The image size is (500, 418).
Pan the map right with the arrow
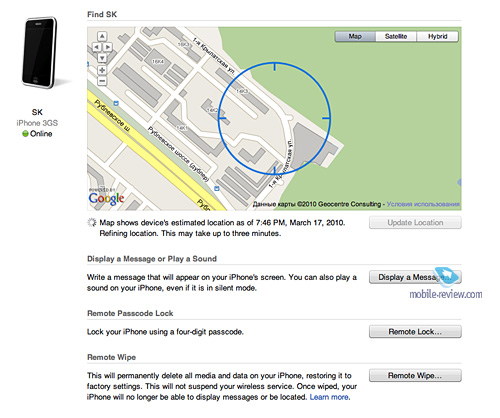(x=108, y=47)
